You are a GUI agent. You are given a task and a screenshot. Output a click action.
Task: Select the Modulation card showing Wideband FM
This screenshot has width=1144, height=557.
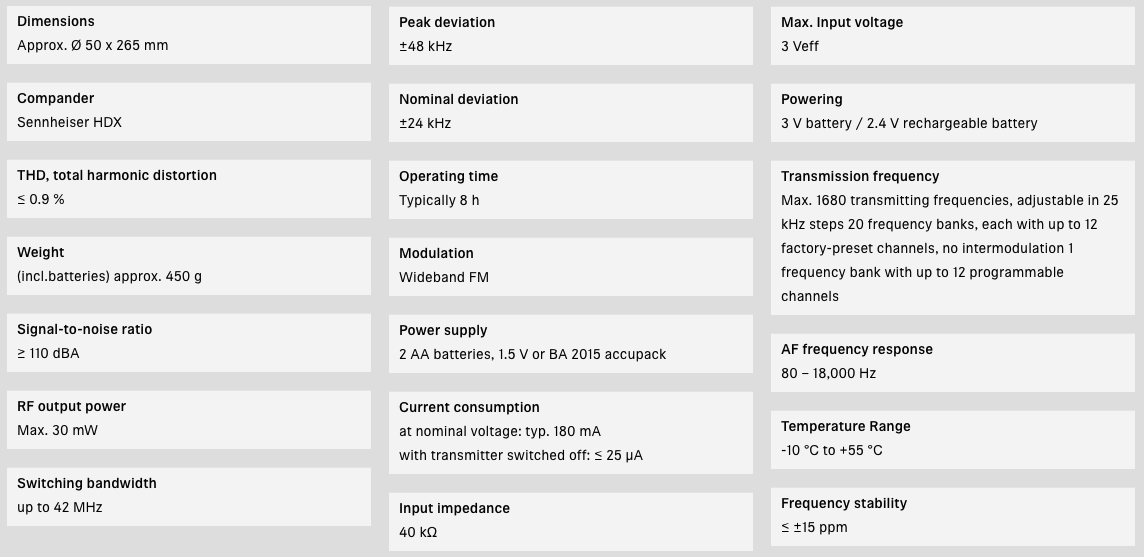point(570,265)
